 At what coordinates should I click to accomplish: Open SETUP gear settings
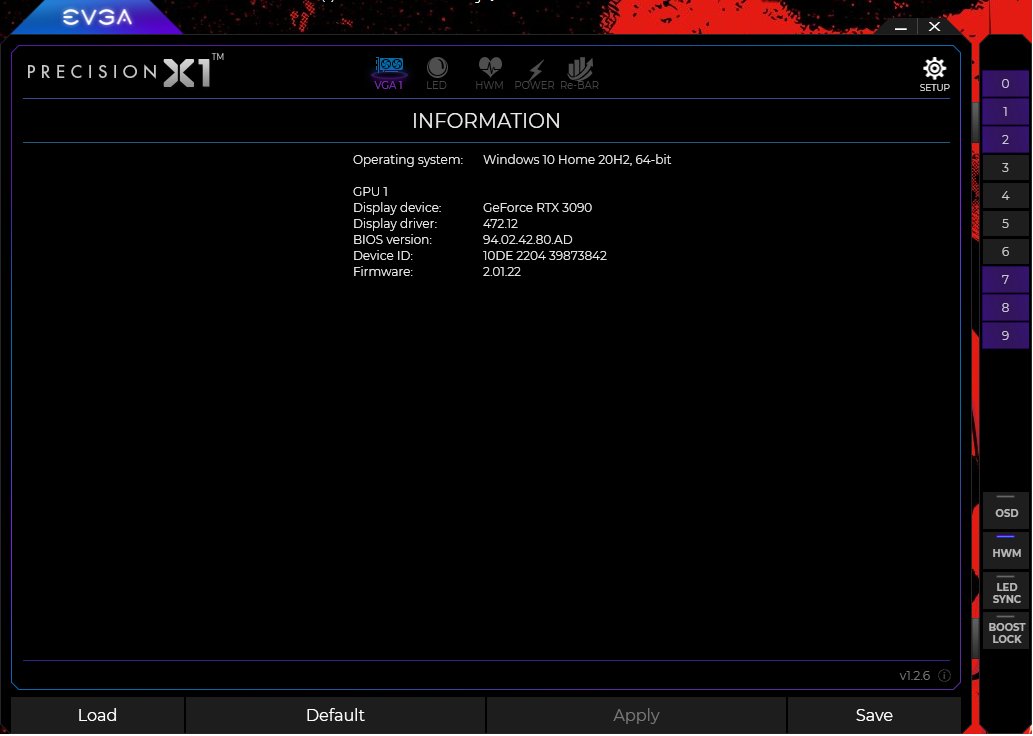pos(934,74)
